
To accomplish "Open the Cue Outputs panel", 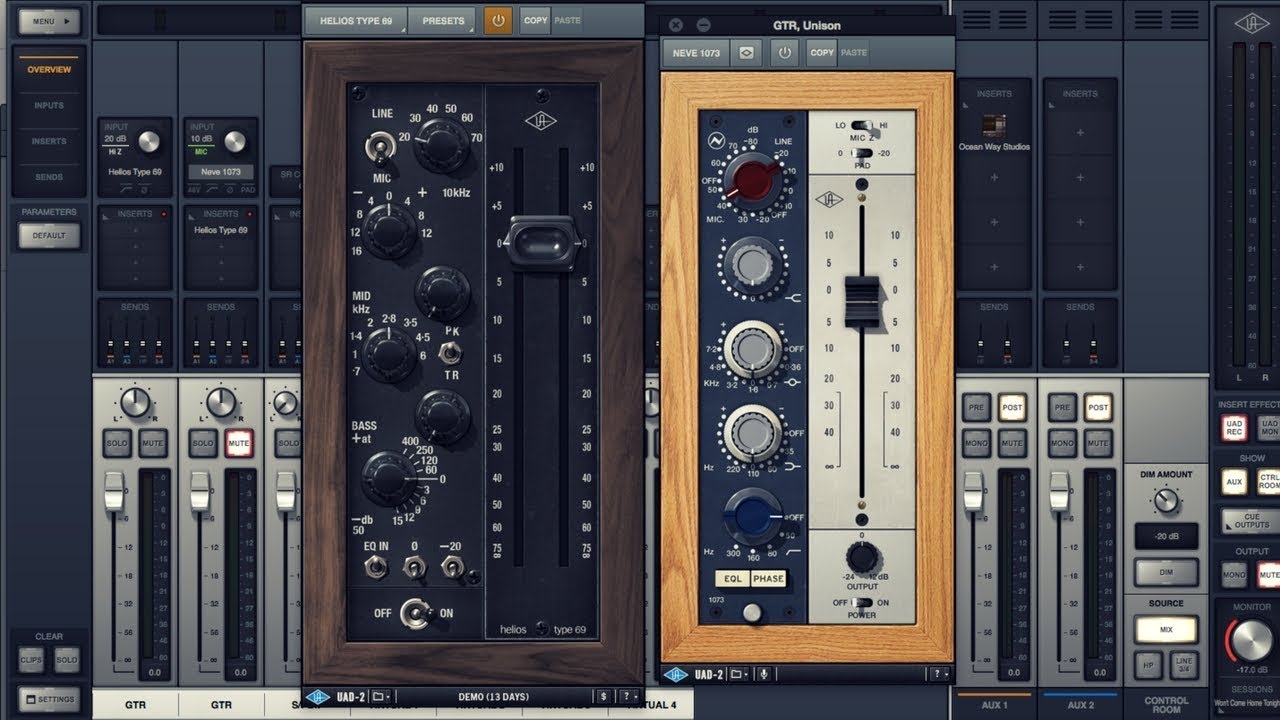I will pyautogui.click(x=1252, y=521).
